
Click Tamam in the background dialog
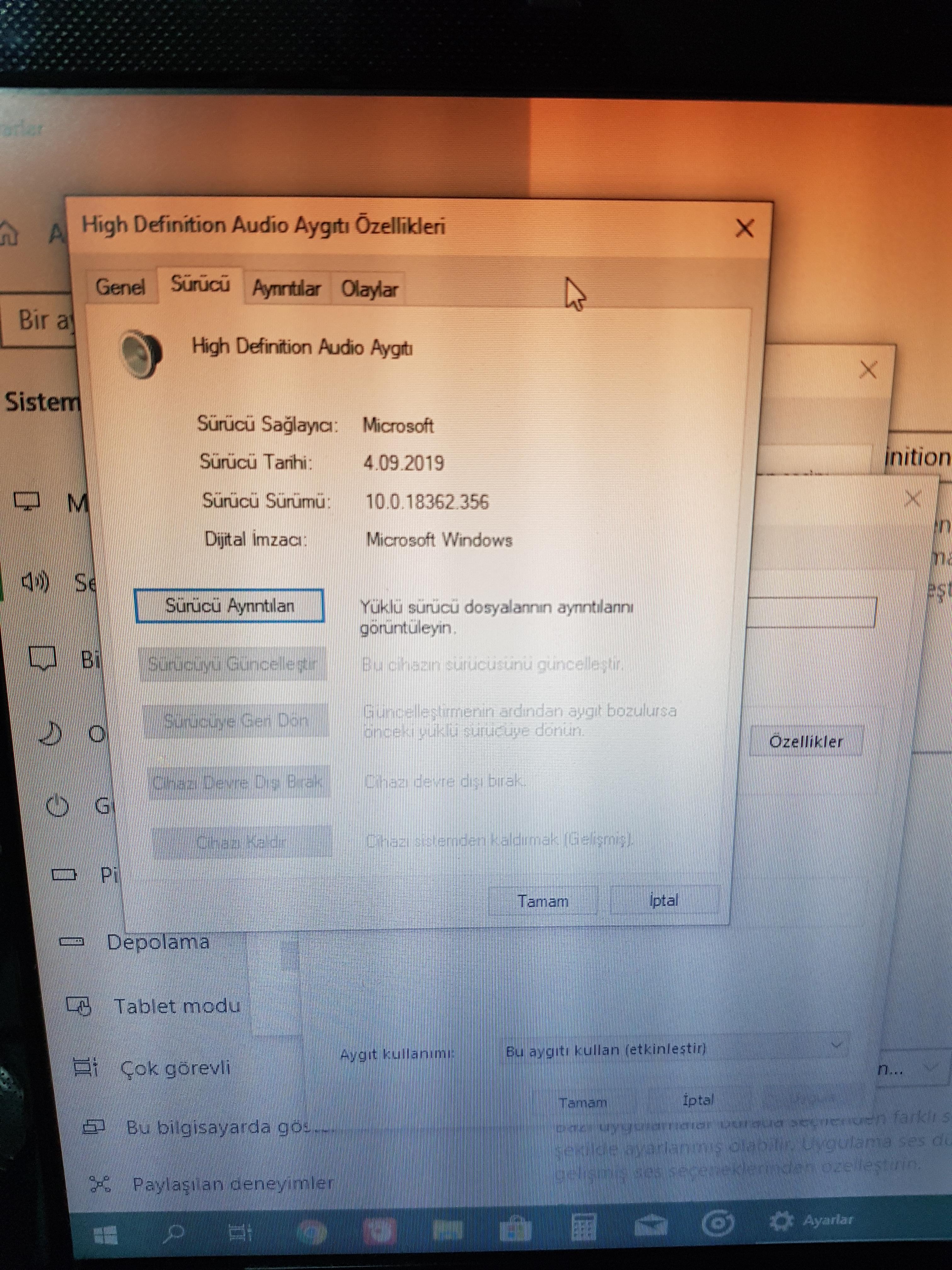click(582, 1102)
